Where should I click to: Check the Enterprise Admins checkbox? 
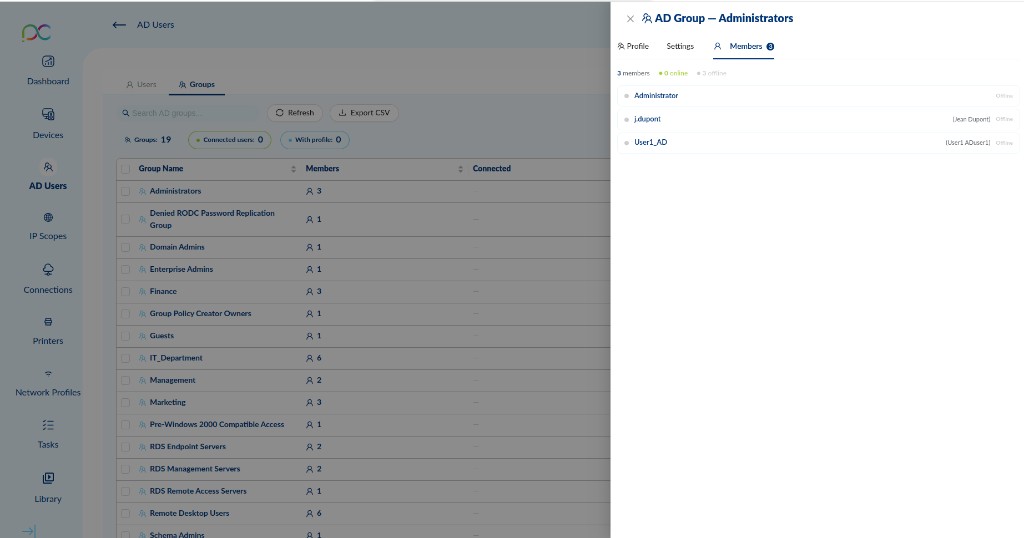pyautogui.click(x=125, y=270)
